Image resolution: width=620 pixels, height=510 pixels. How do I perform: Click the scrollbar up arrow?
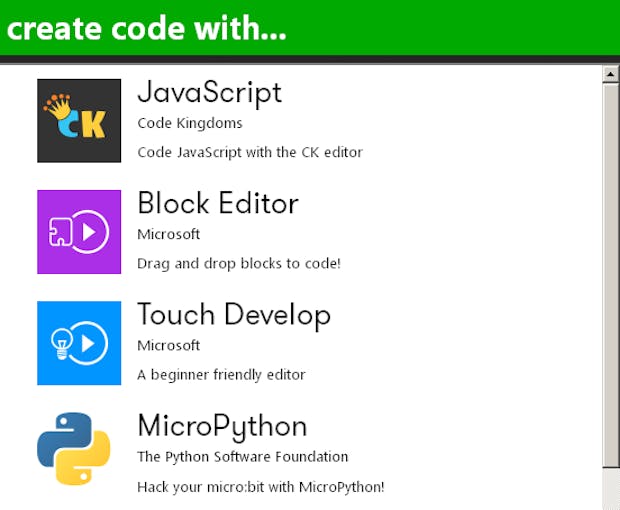(611, 74)
